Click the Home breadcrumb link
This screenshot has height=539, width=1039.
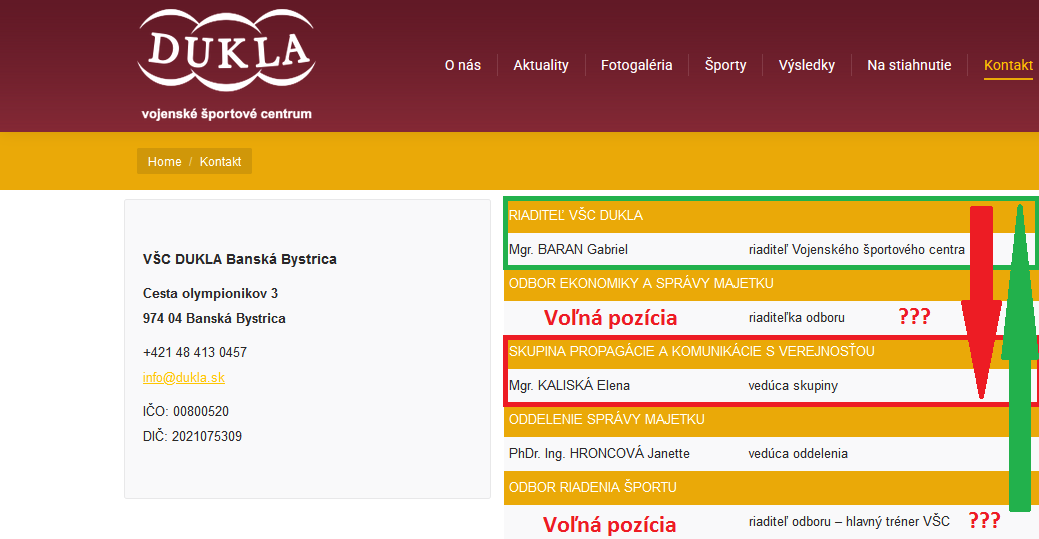click(164, 161)
